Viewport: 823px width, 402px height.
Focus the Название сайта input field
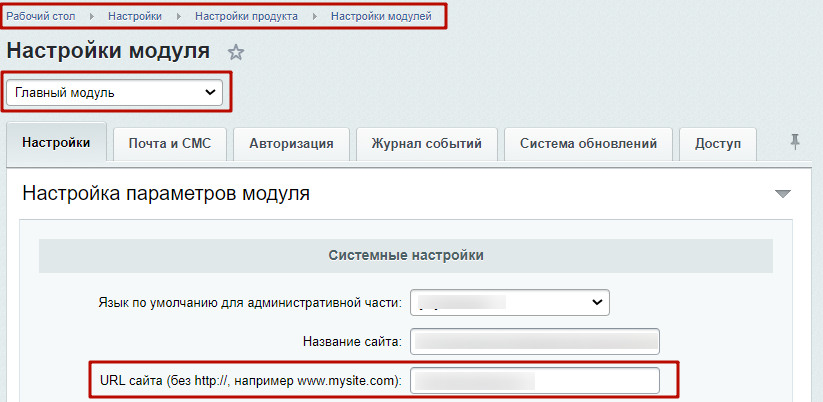535,341
